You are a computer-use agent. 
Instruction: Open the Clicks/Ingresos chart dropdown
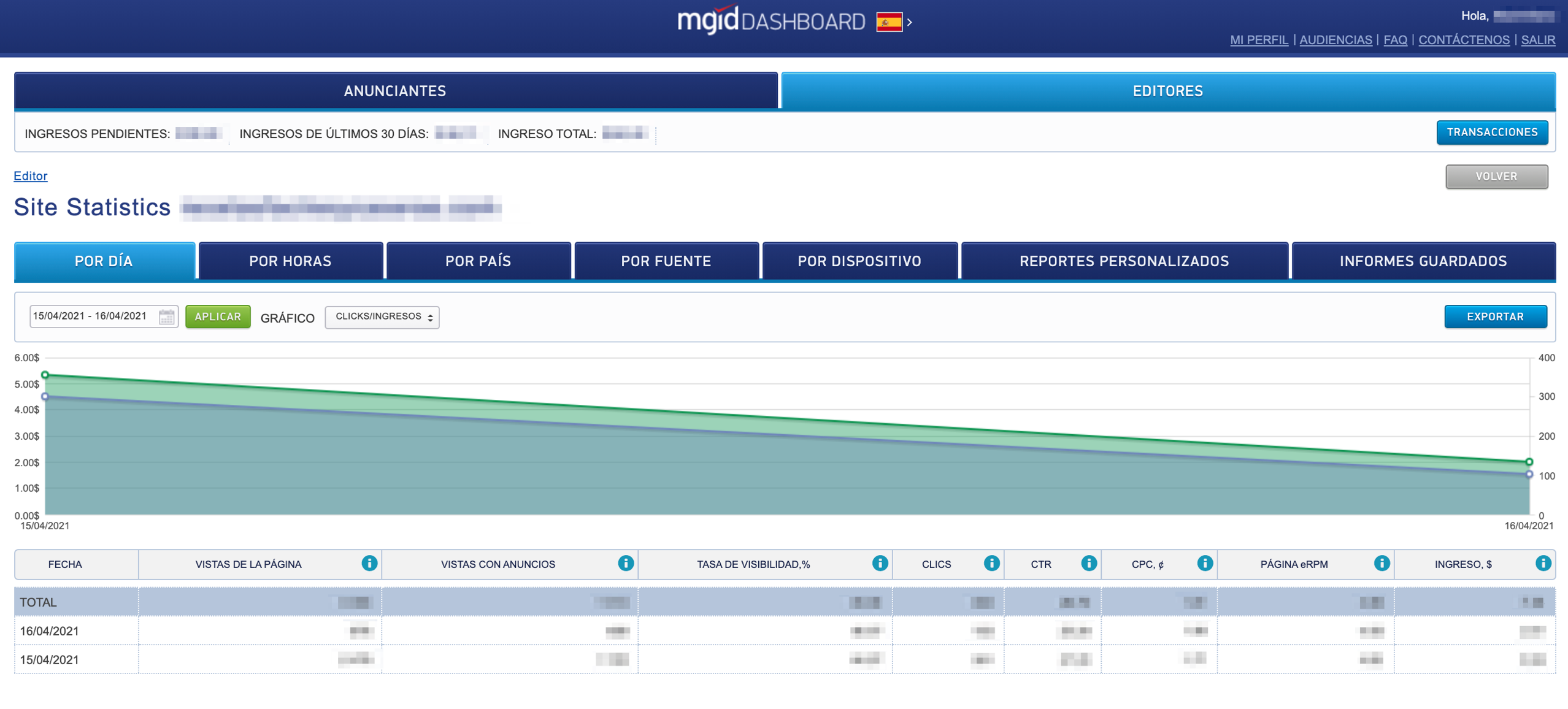click(x=382, y=316)
